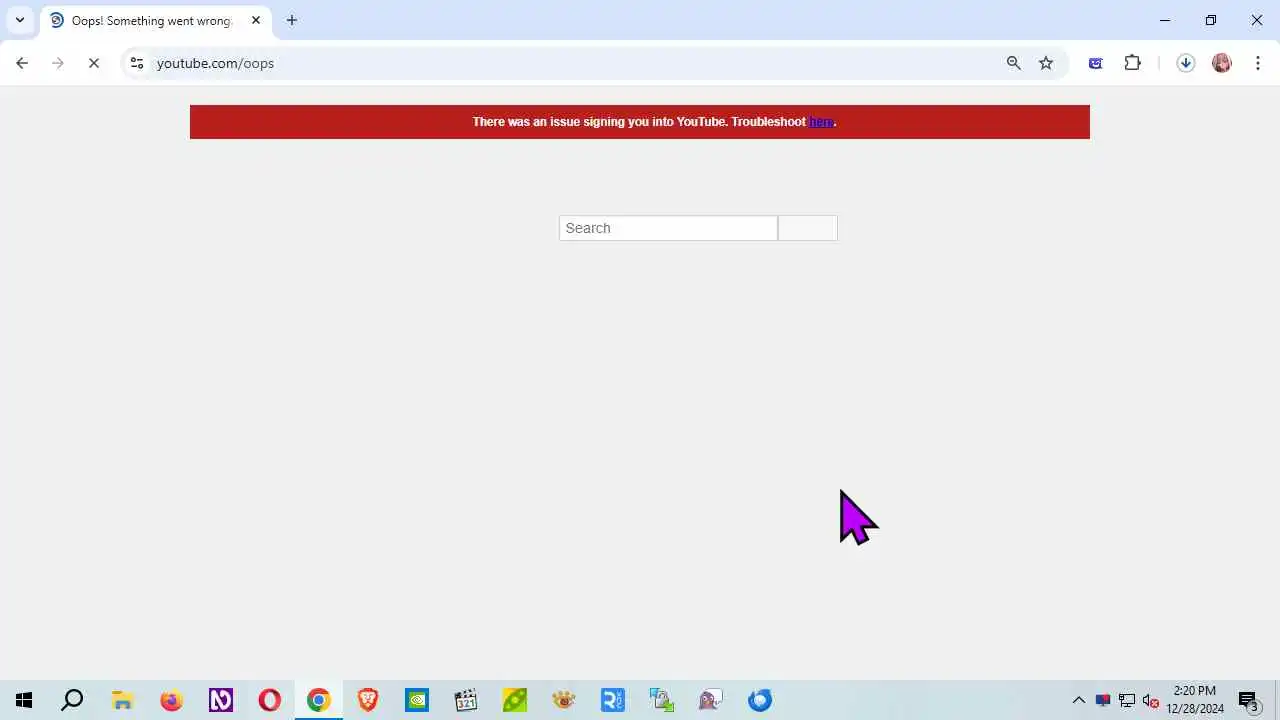Open network status tray icon

pos(1127,700)
